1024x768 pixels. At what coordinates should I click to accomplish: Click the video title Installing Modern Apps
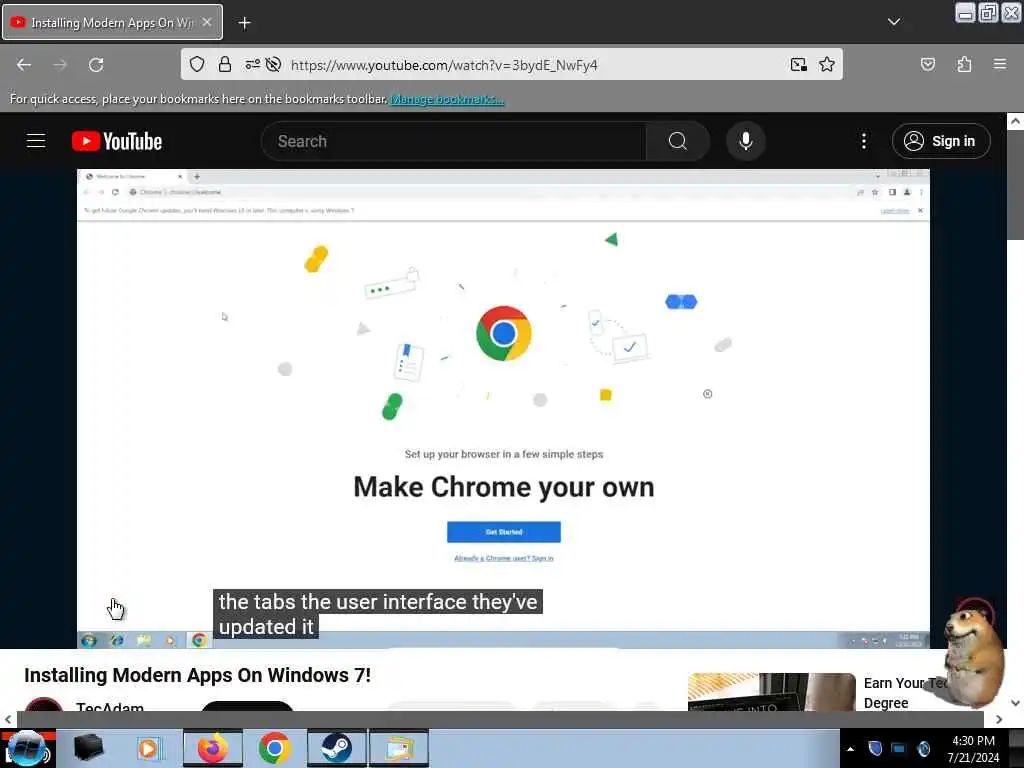[197, 675]
